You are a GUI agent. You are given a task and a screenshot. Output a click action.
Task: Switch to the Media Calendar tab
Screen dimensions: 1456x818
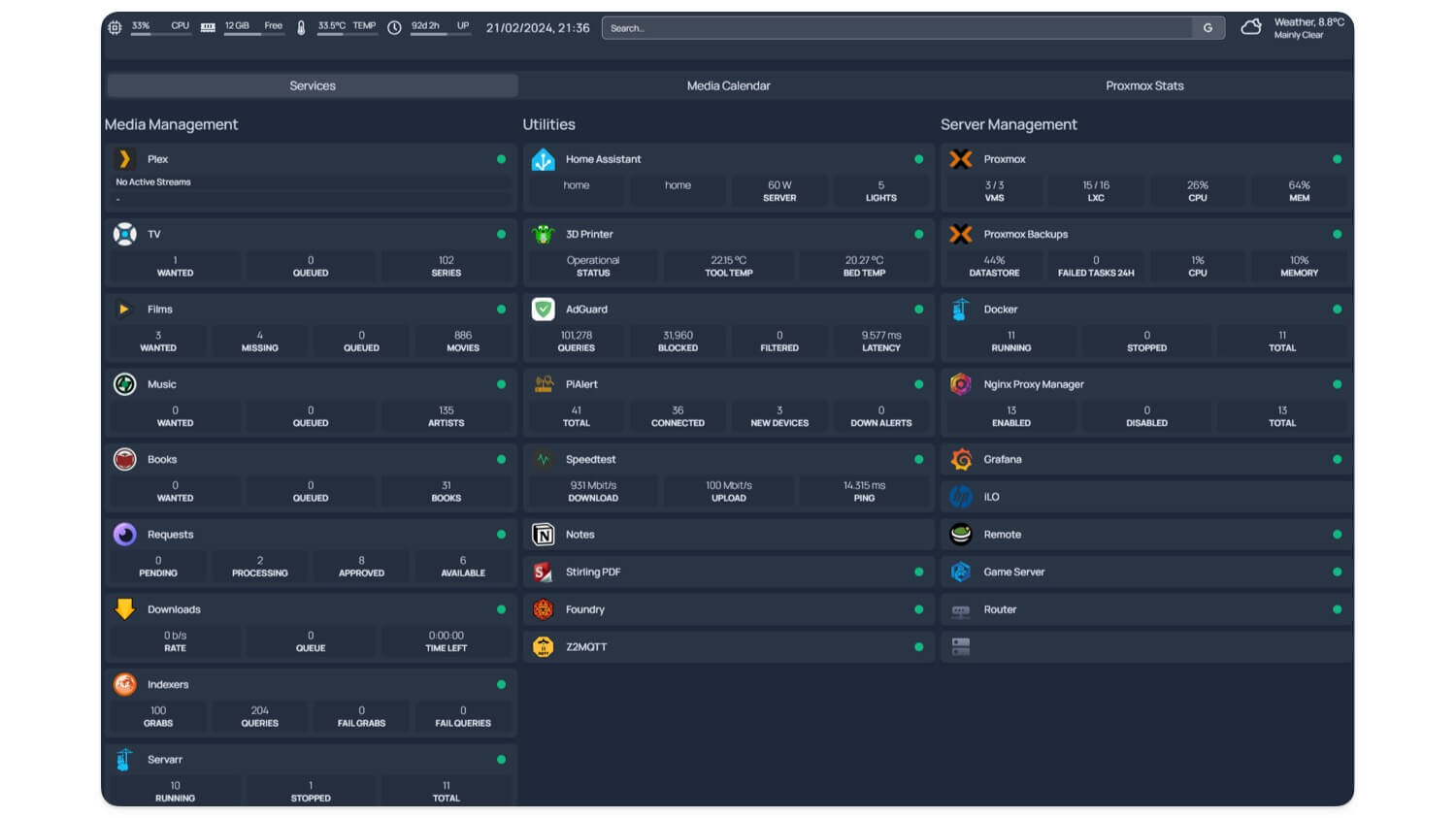(728, 85)
